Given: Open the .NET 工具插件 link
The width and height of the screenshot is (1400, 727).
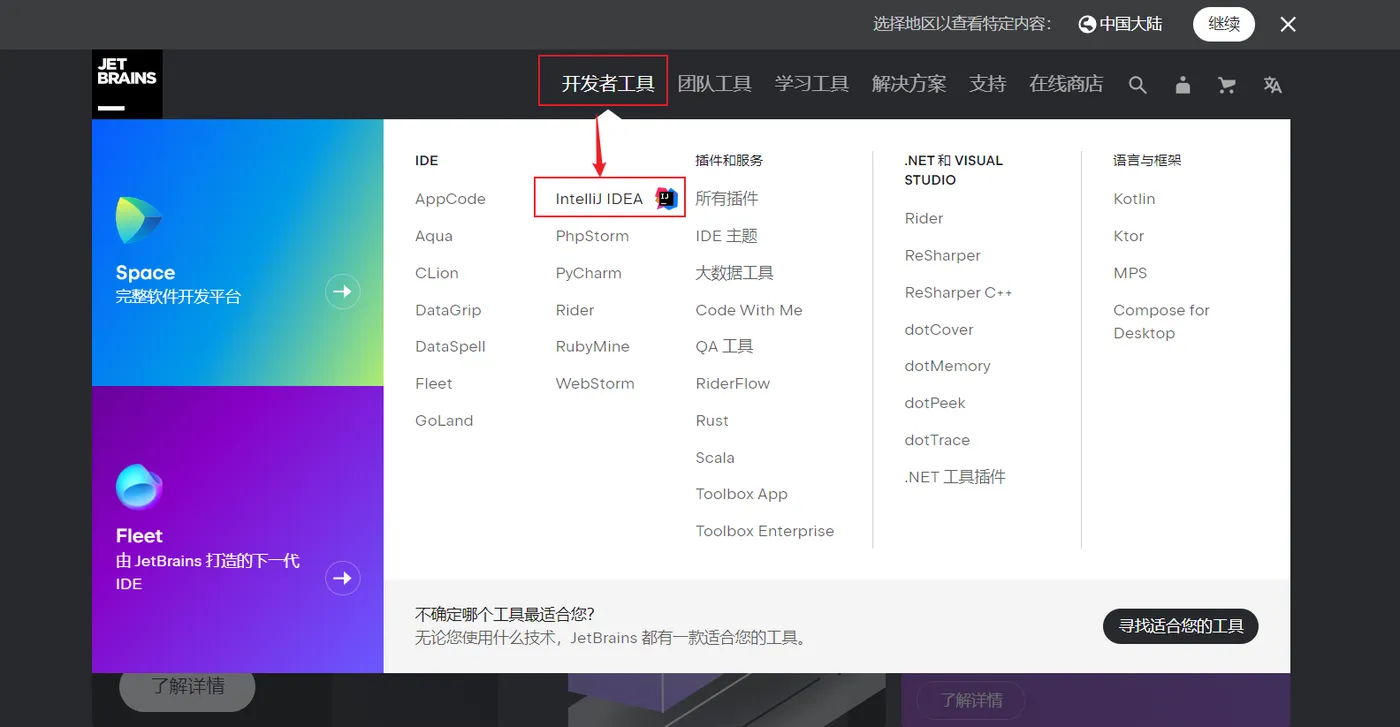Looking at the screenshot, I should (955, 478).
